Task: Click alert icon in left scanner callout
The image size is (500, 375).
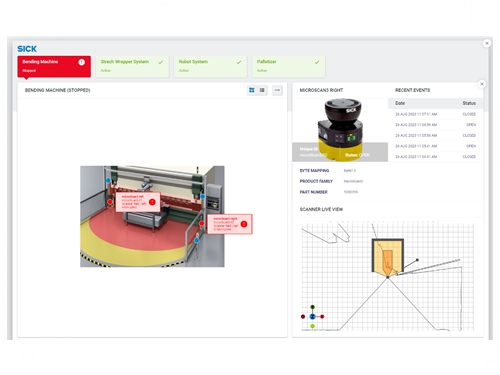Action: point(152,202)
